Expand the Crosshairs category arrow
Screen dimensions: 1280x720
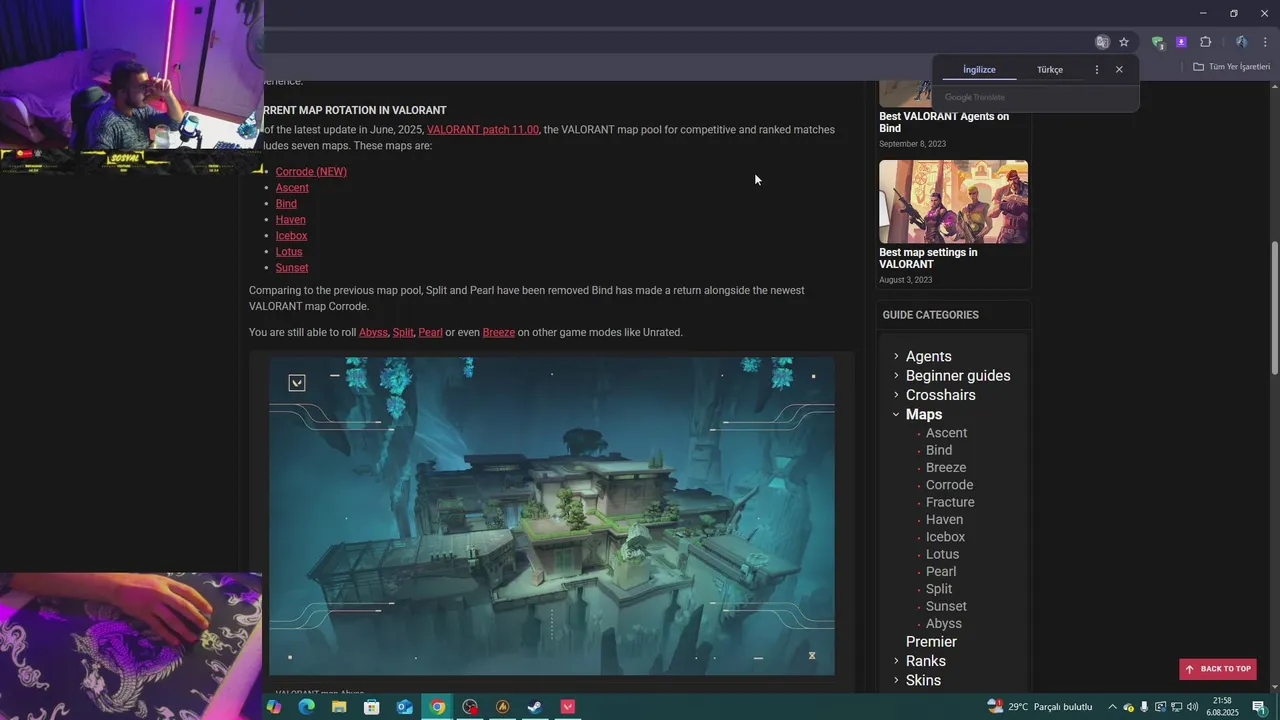click(x=896, y=394)
